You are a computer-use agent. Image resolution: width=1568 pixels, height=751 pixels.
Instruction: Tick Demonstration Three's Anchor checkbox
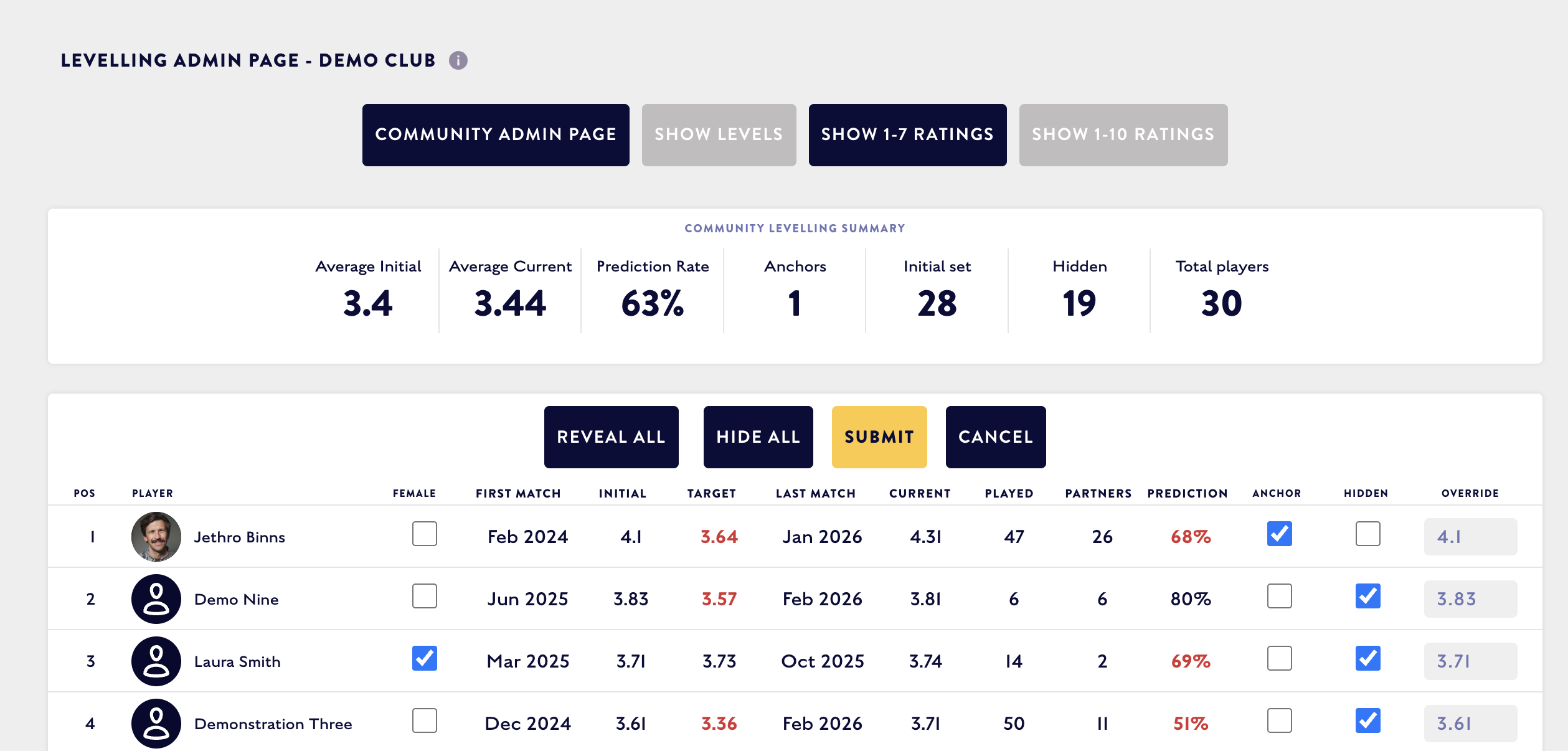click(x=1279, y=720)
